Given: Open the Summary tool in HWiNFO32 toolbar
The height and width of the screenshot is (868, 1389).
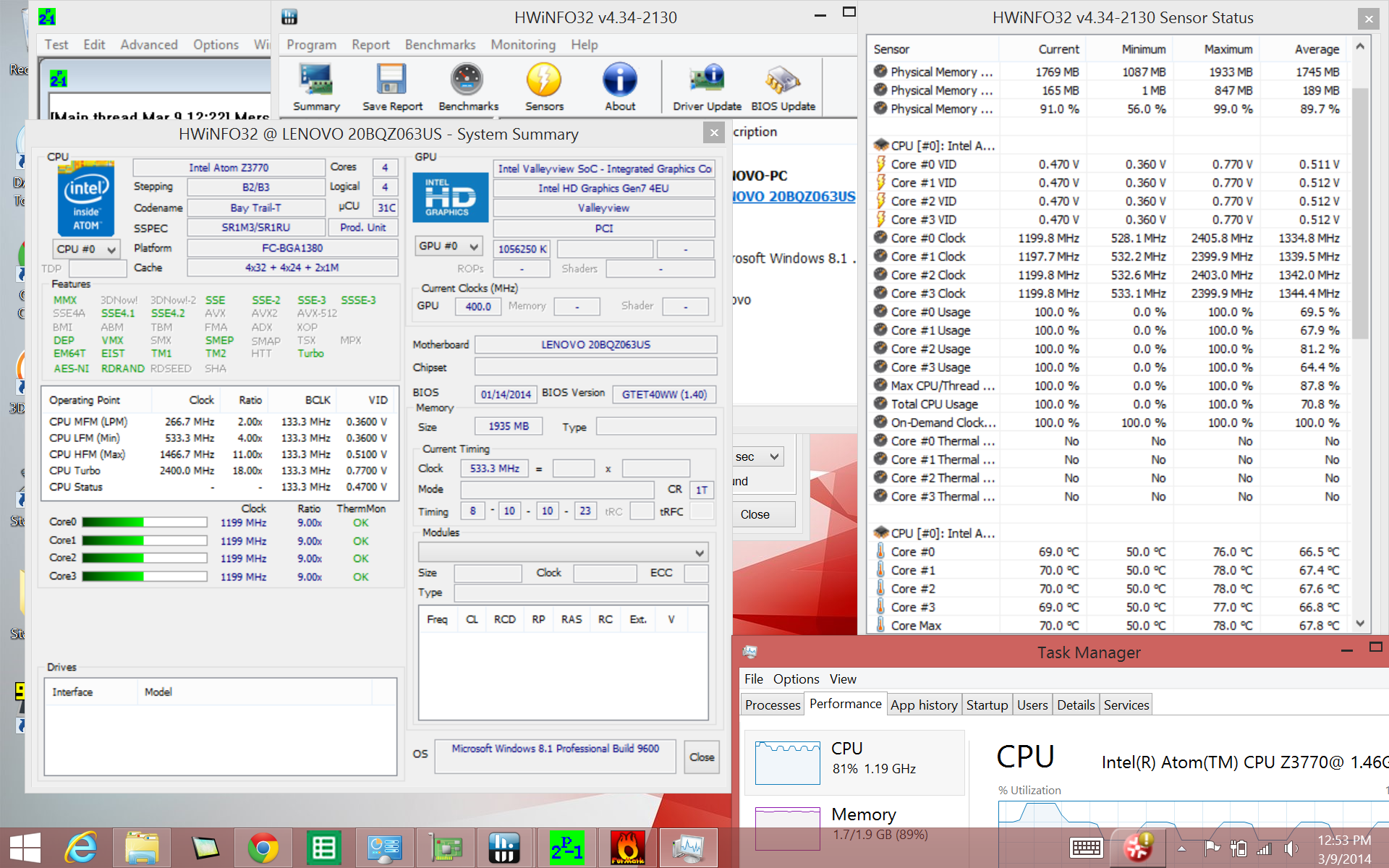Looking at the screenshot, I should click(316, 87).
